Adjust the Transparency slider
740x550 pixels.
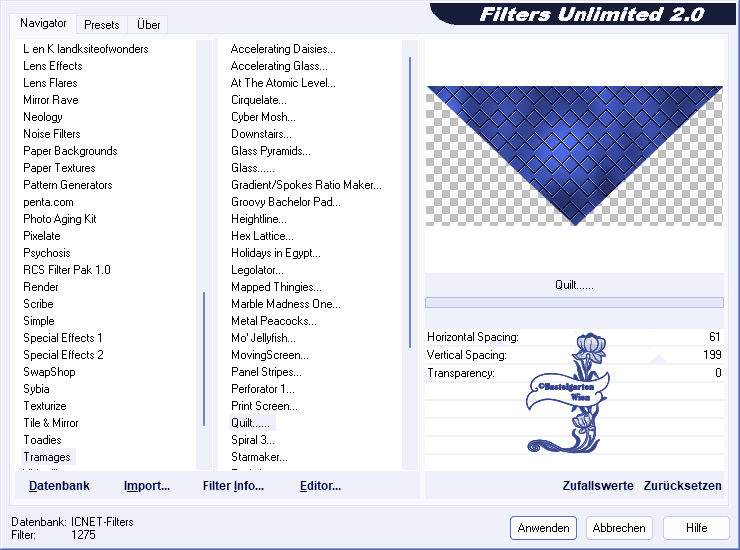click(574, 373)
